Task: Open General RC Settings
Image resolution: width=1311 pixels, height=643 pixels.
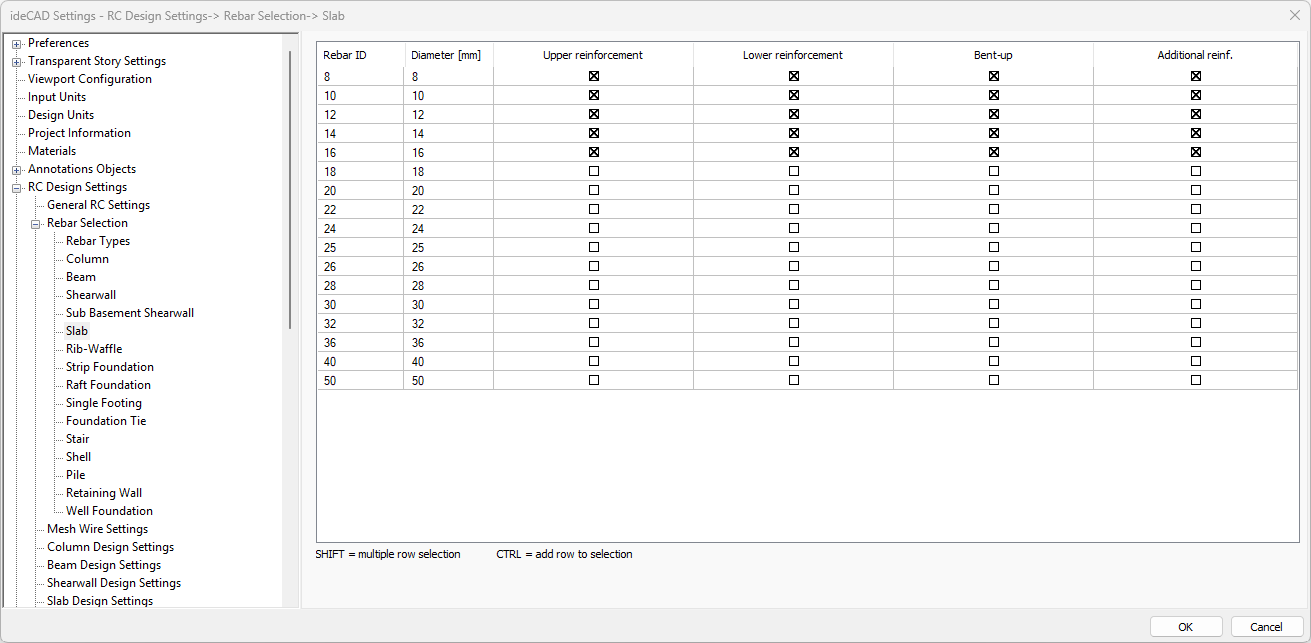Action: click(98, 205)
